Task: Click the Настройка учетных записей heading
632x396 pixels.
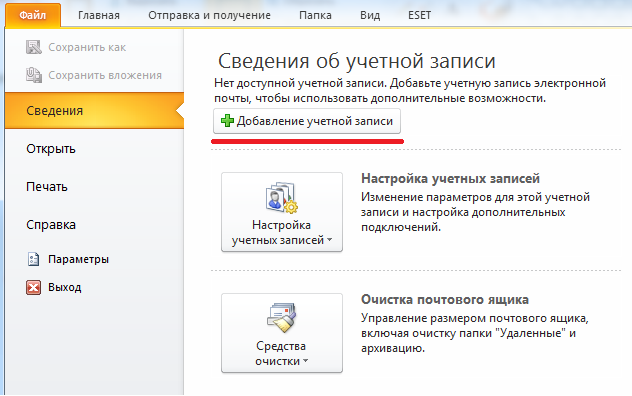Action: coord(450,178)
